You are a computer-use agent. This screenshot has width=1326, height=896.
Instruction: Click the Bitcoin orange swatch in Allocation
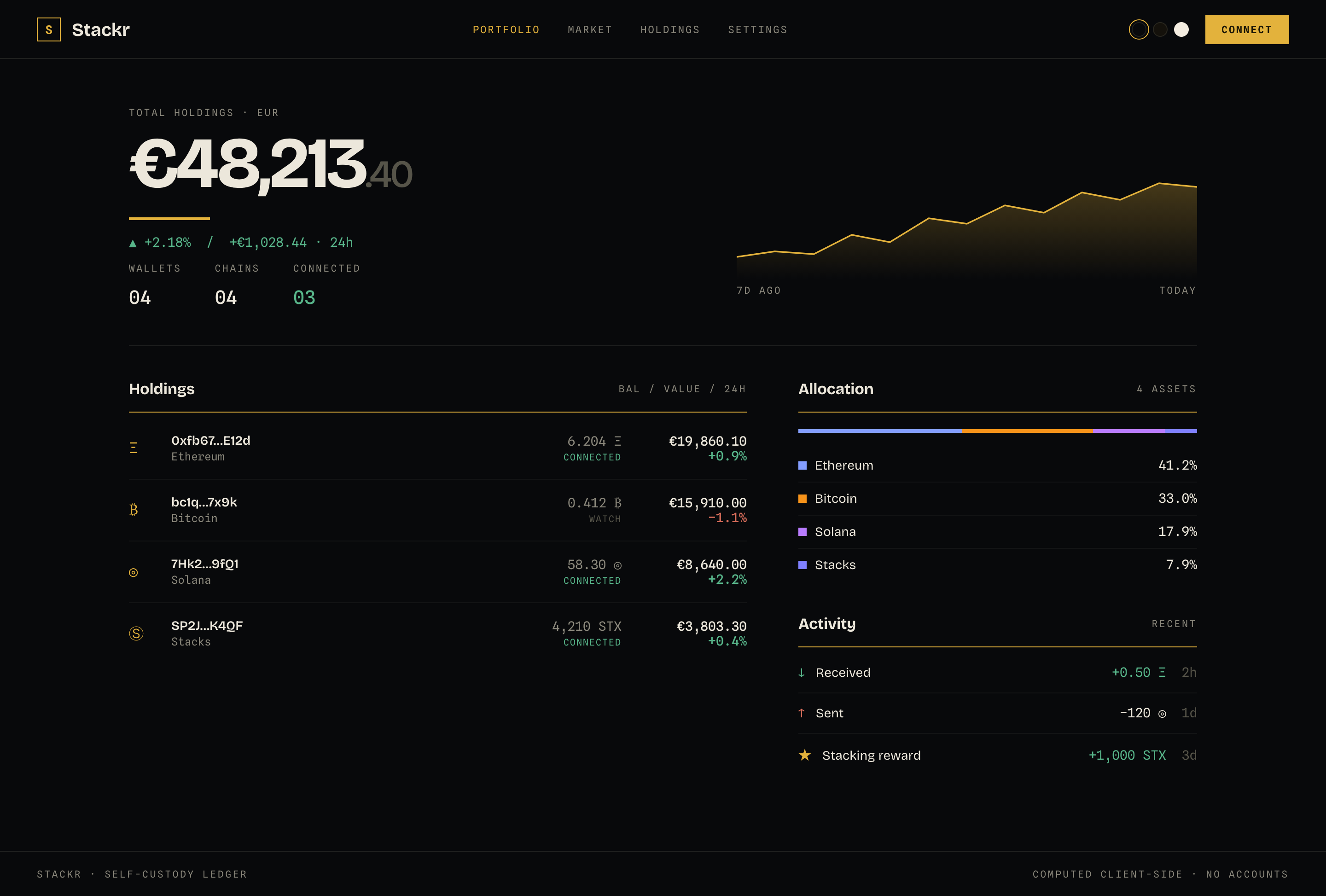pyautogui.click(x=802, y=499)
